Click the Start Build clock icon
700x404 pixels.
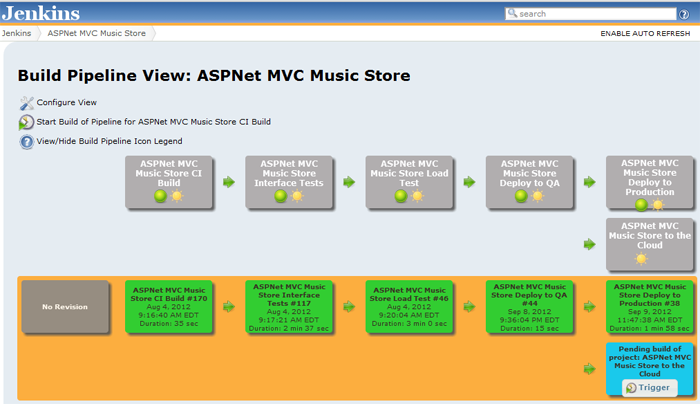click(x=26, y=122)
